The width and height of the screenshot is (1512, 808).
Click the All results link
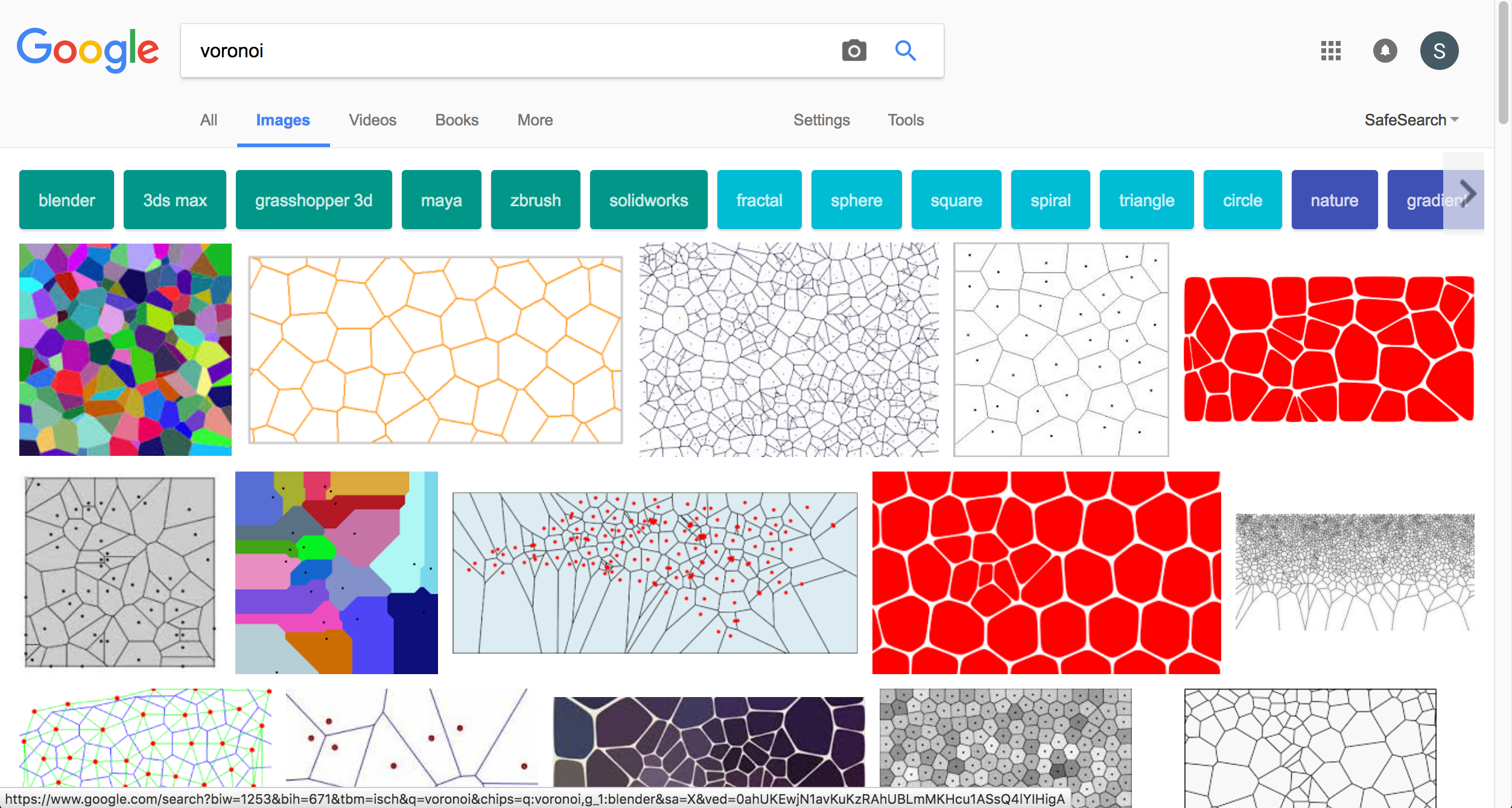click(207, 120)
